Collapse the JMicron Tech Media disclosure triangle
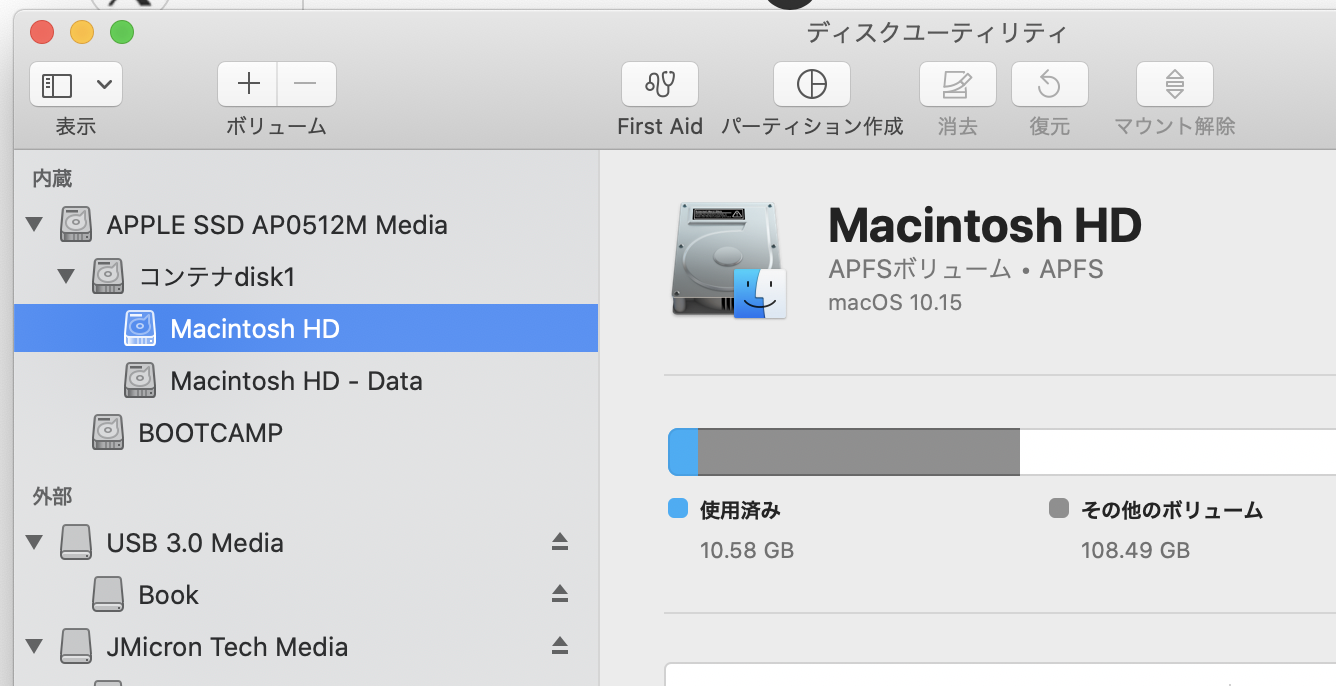1336x686 pixels. 35,646
